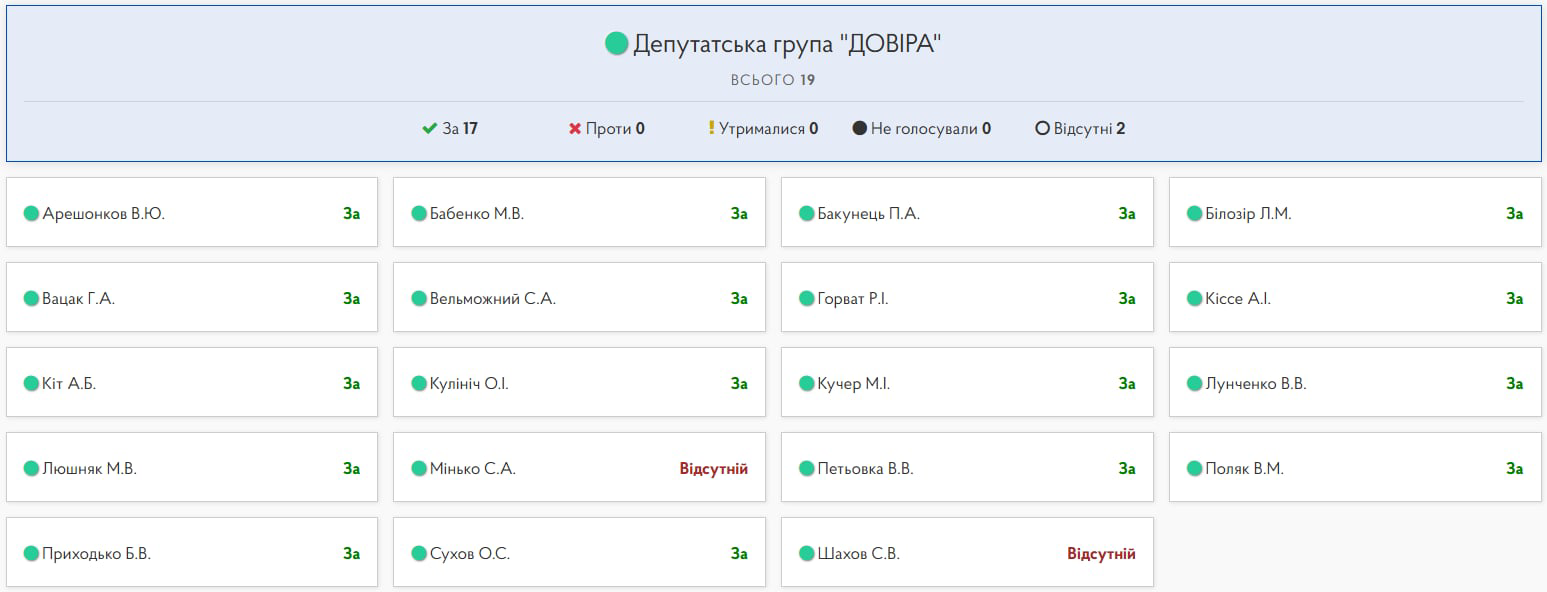Open the Сухов О.С. deputy card
The height and width of the screenshot is (592, 1547).
[579, 553]
